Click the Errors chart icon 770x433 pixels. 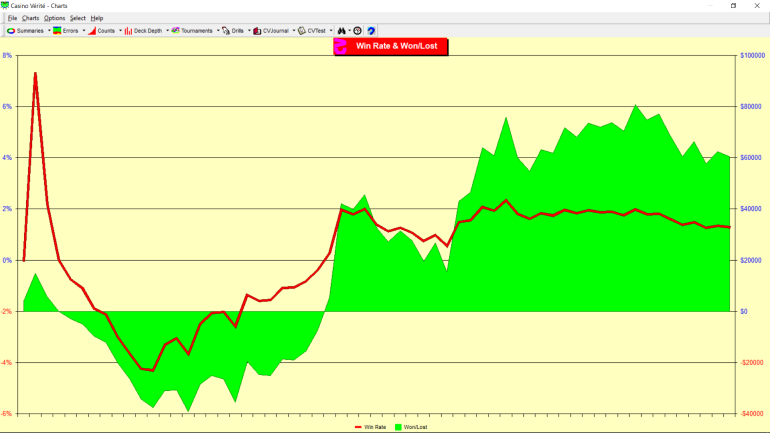[58, 31]
